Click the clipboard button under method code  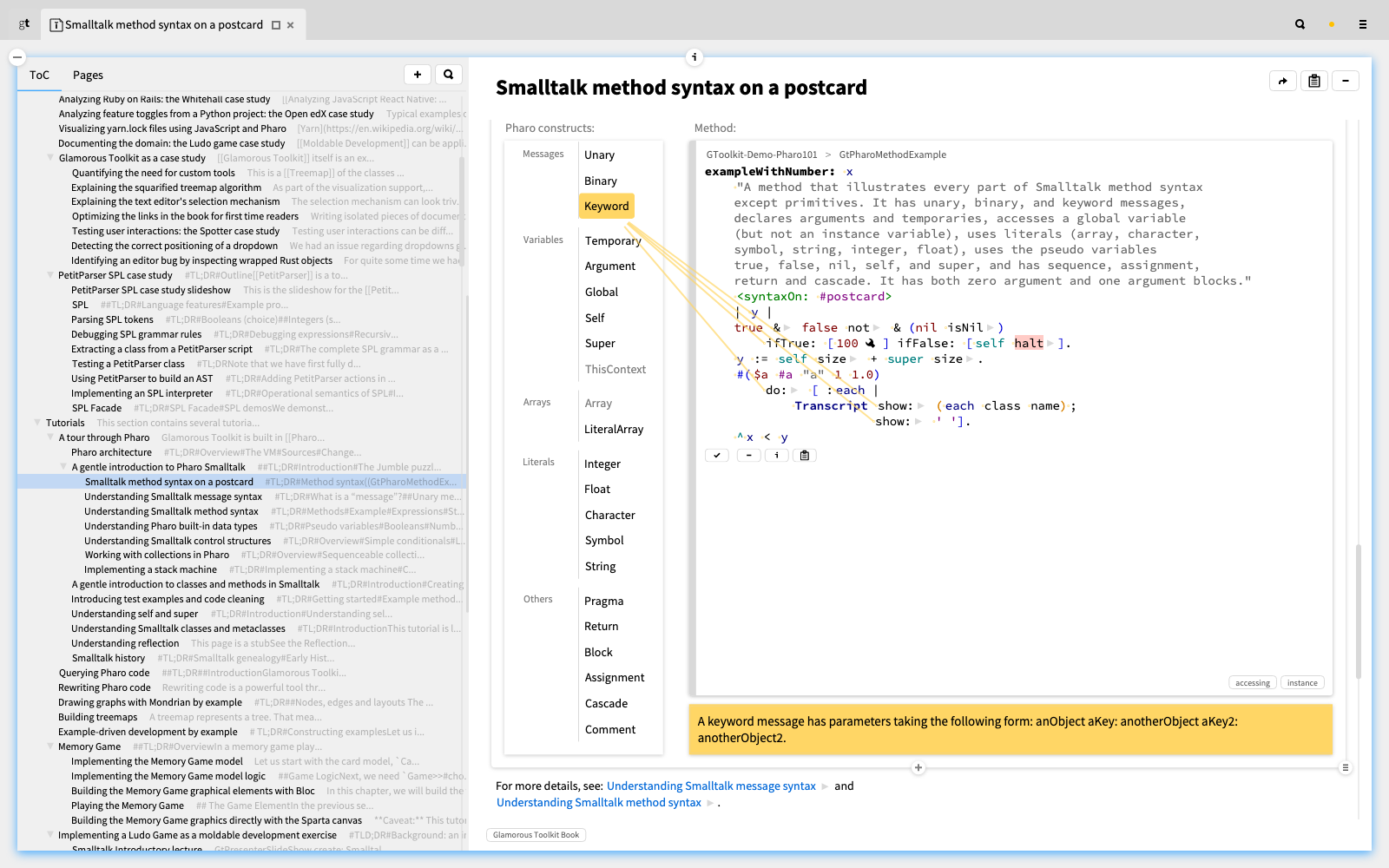pos(805,455)
